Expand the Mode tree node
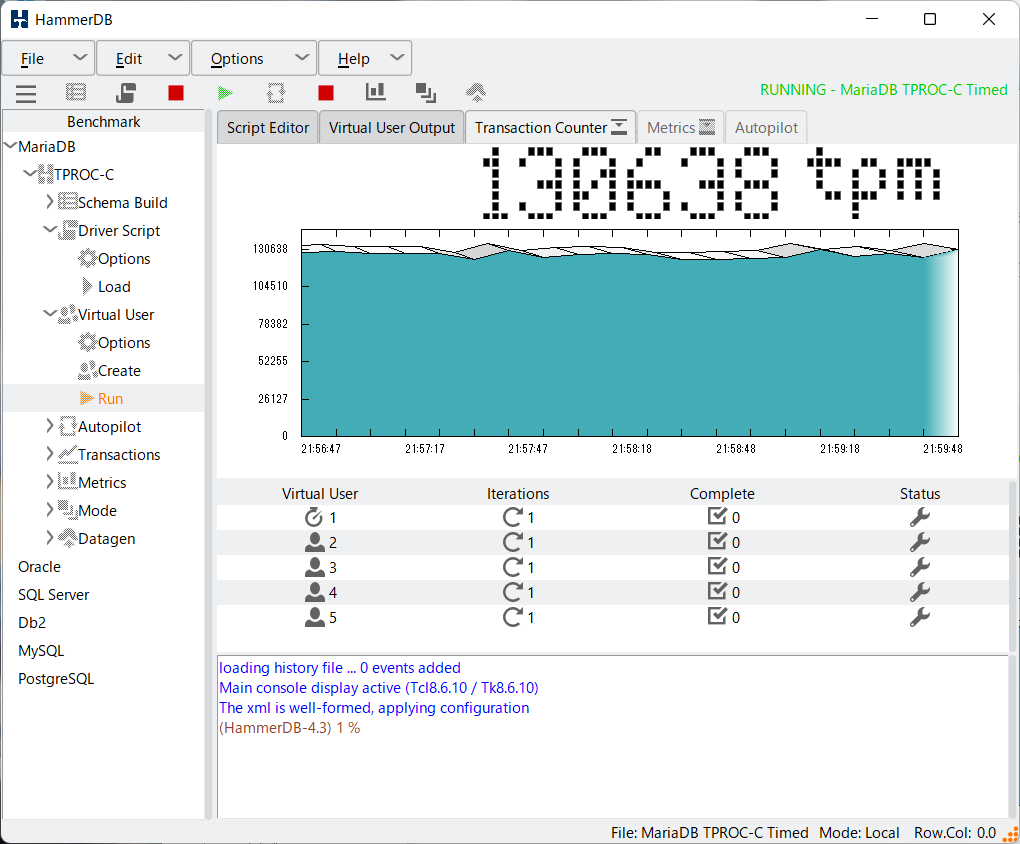 [x=49, y=510]
